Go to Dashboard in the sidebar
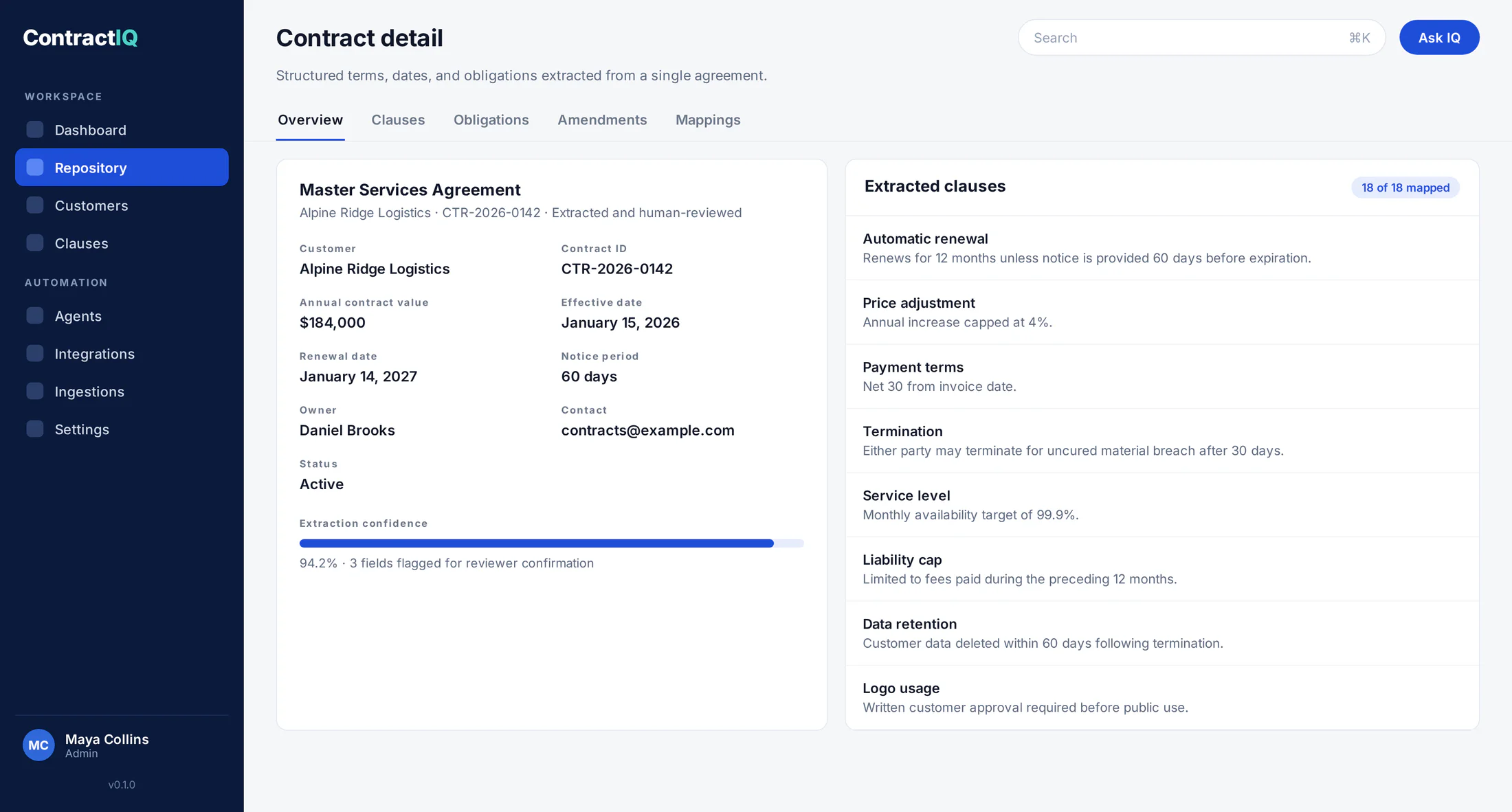1512x812 pixels. [x=122, y=130]
